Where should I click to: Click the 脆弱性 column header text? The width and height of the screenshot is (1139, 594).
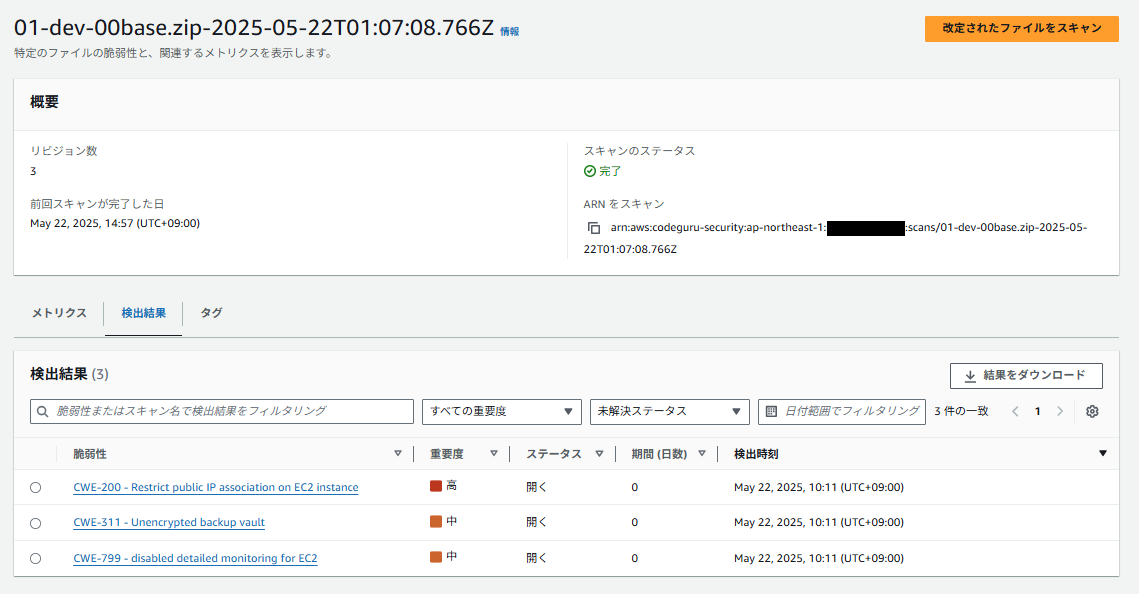coord(90,454)
